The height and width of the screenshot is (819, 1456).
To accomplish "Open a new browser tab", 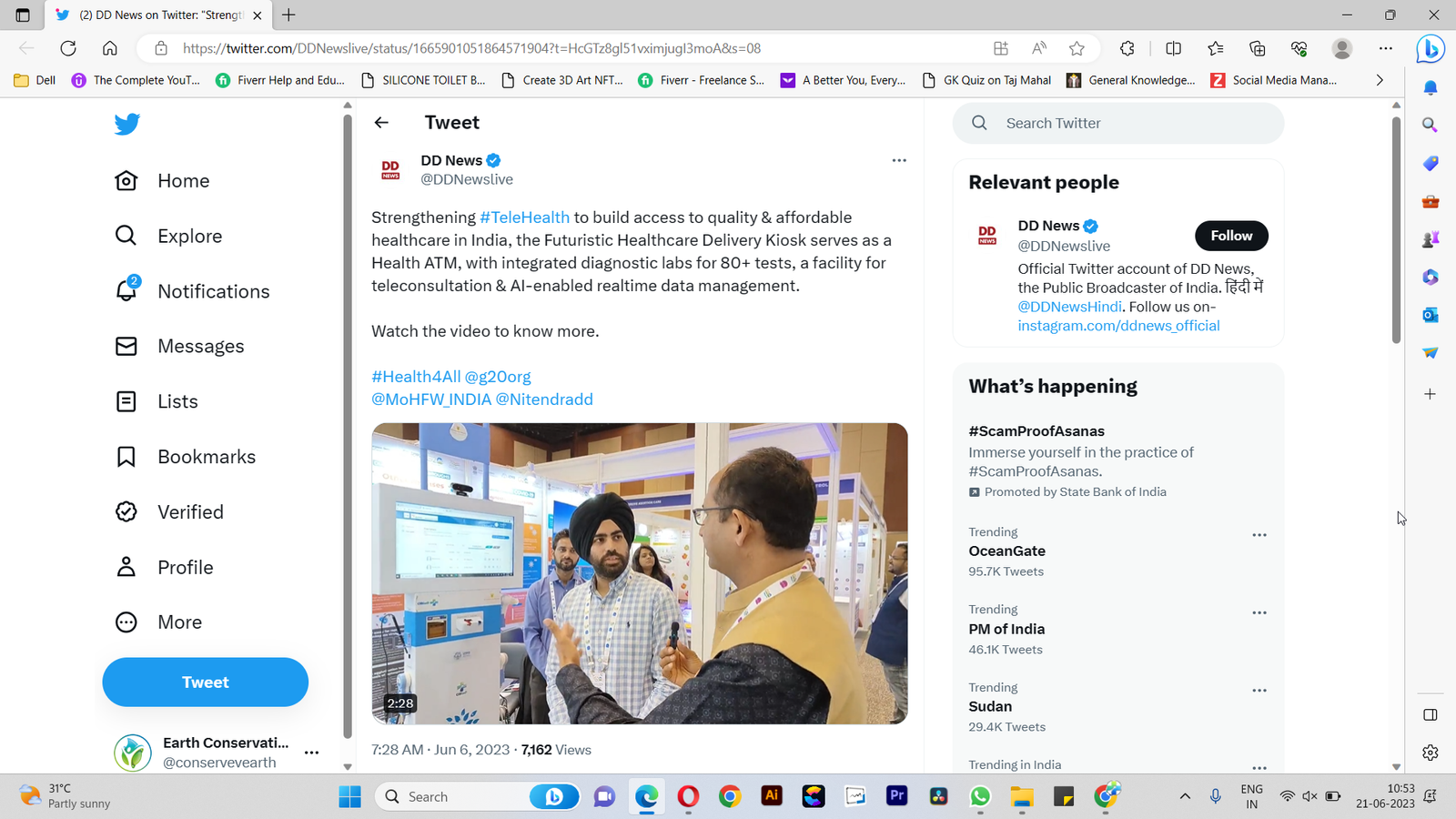I will click(288, 15).
